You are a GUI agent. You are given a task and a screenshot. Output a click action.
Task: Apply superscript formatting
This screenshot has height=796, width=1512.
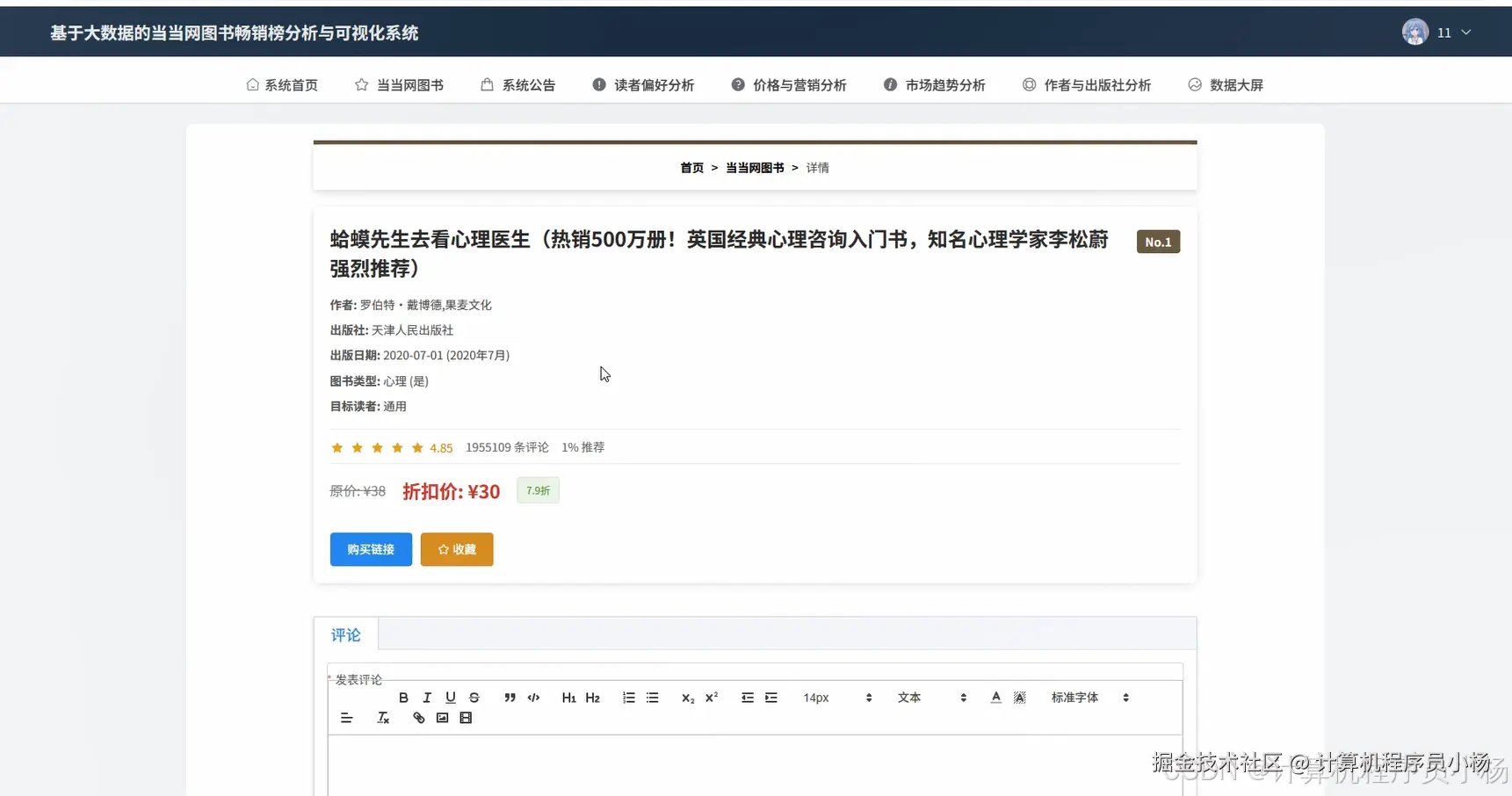[x=712, y=698]
